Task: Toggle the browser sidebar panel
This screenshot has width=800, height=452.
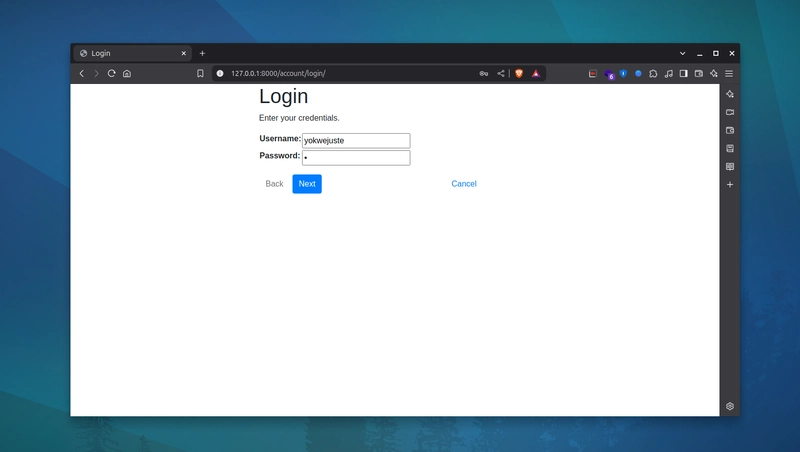Action: point(684,73)
